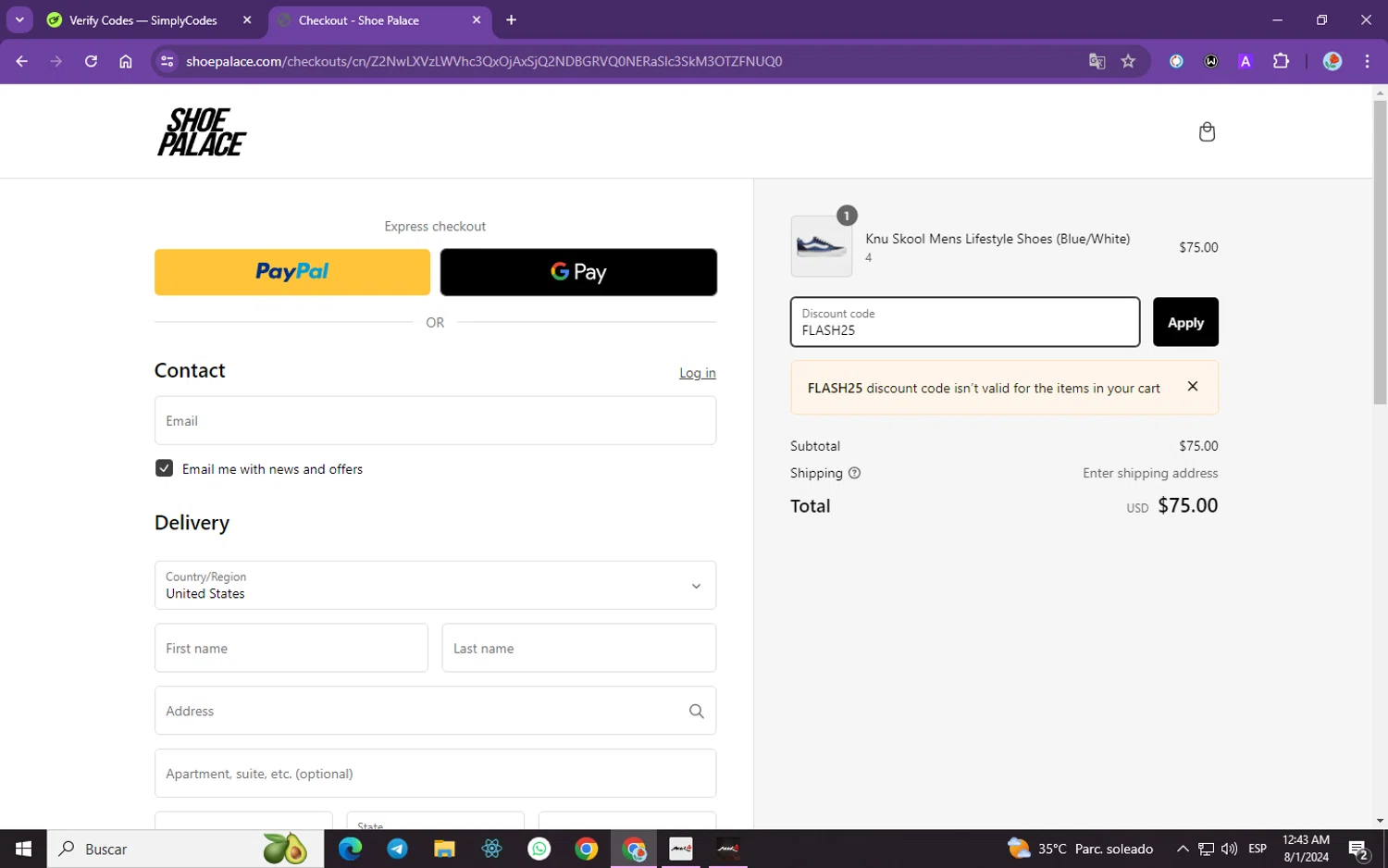Screen dimensions: 1388x868
Task: Expand the Country/Region dropdown
Action: [x=435, y=585]
